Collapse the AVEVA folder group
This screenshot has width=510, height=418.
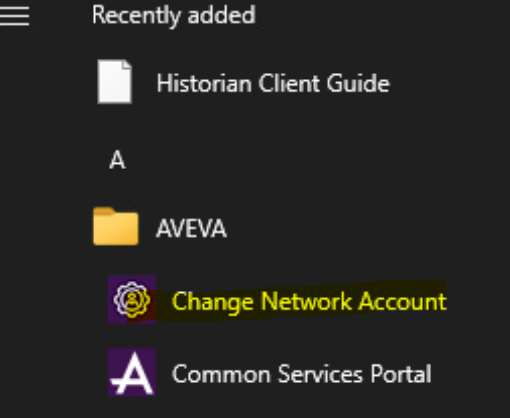pyautogui.click(x=160, y=227)
